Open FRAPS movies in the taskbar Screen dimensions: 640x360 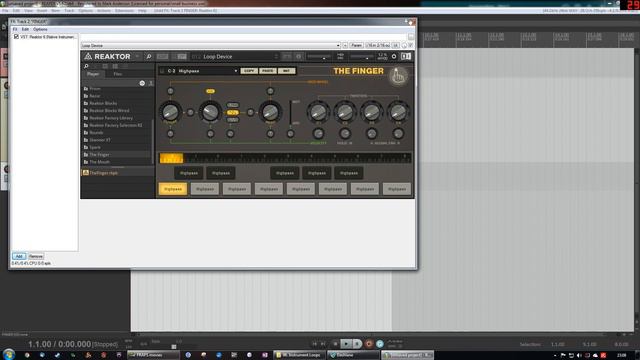153,355
